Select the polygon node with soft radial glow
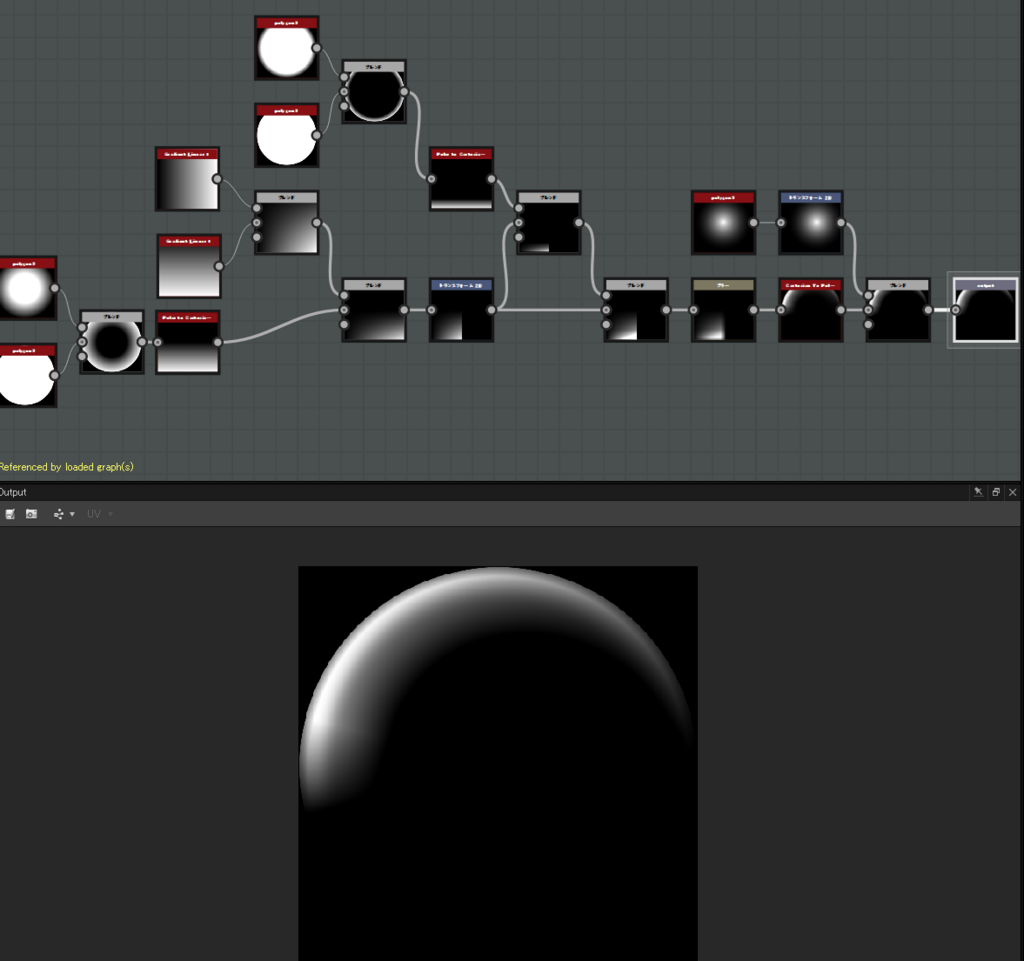The height and width of the screenshot is (961, 1024). [724, 223]
